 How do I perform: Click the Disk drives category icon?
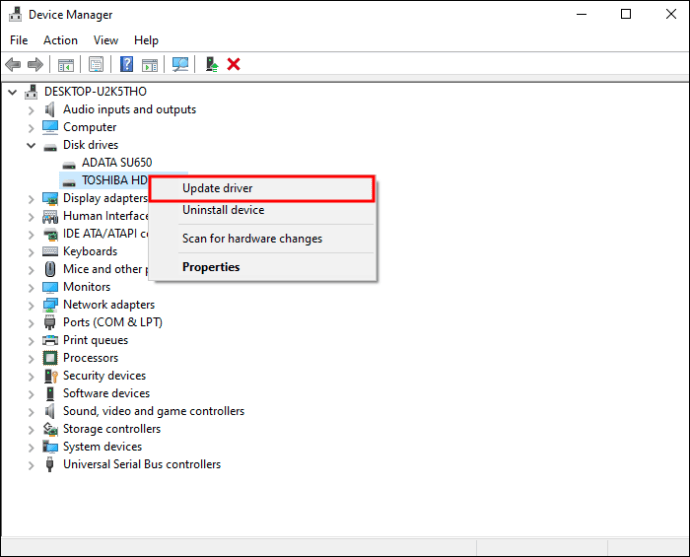coord(50,146)
